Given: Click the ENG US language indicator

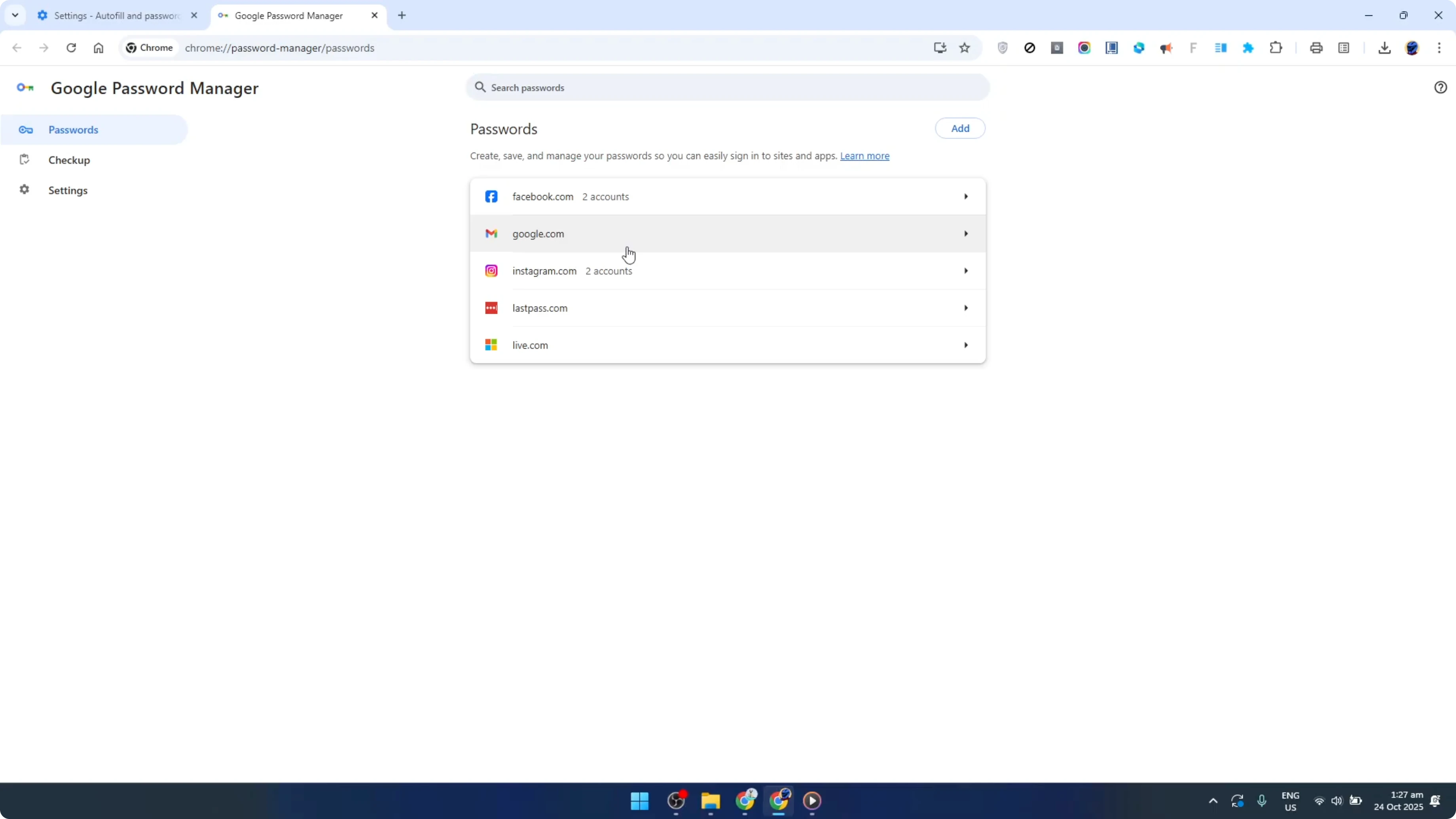Looking at the screenshot, I should coord(1290,802).
